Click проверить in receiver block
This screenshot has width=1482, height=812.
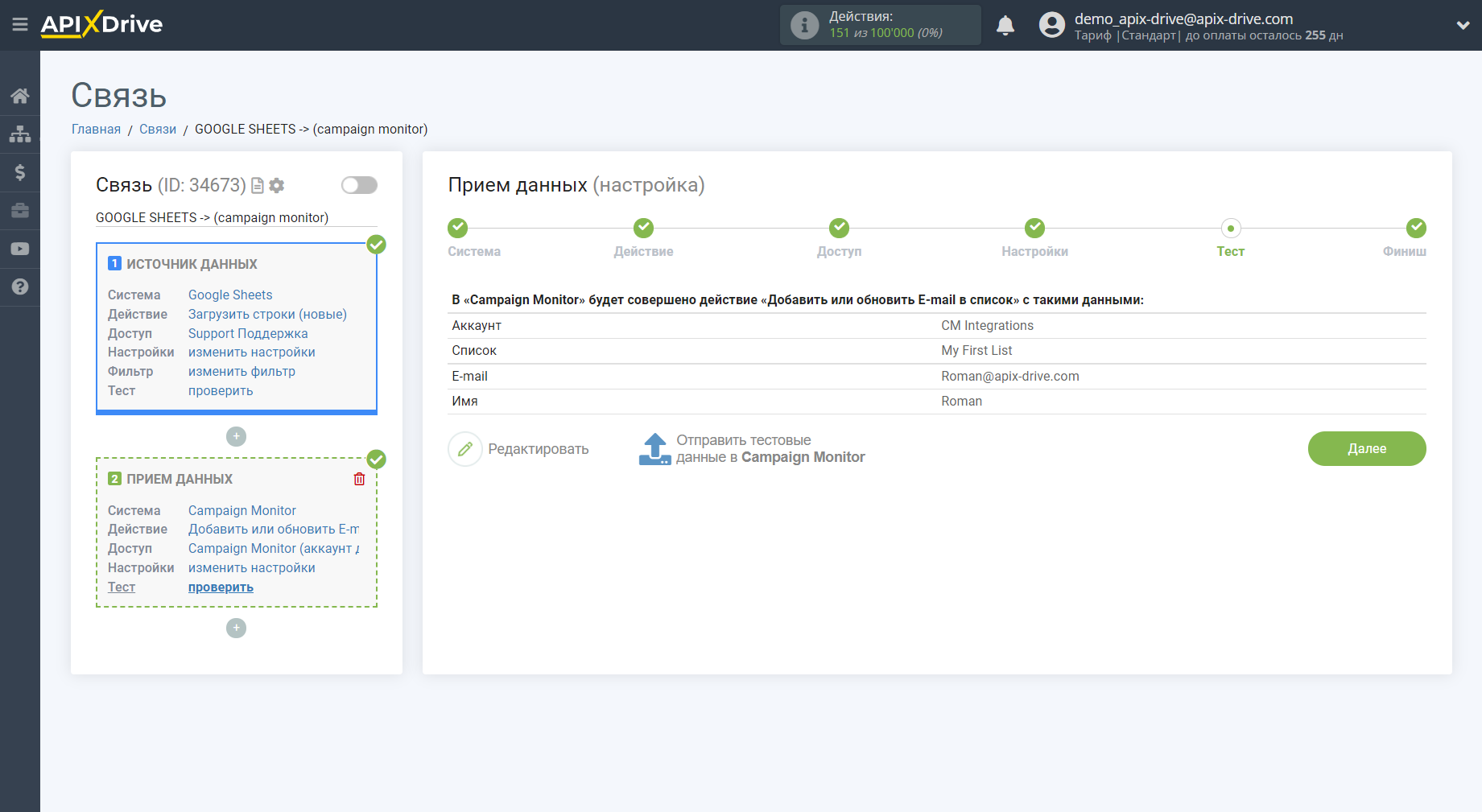(221, 587)
